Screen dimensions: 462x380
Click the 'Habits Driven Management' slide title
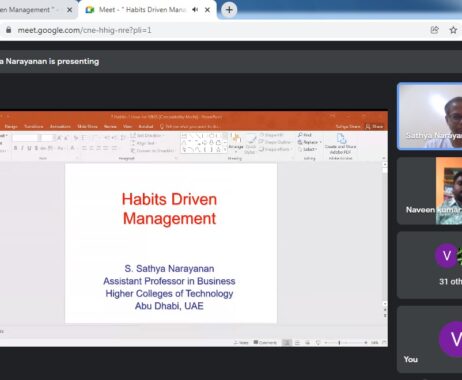(x=169, y=209)
